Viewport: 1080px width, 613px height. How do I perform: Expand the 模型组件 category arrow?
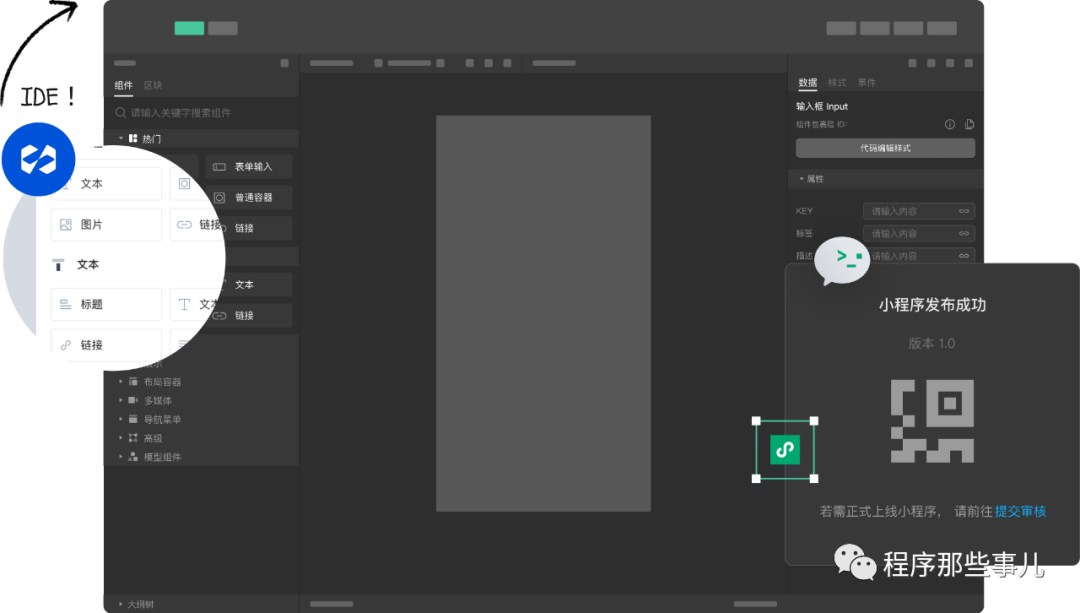click(x=121, y=457)
